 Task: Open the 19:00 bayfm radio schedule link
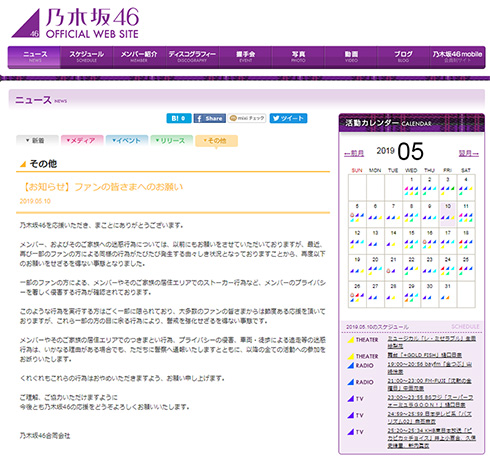(429, 368)
